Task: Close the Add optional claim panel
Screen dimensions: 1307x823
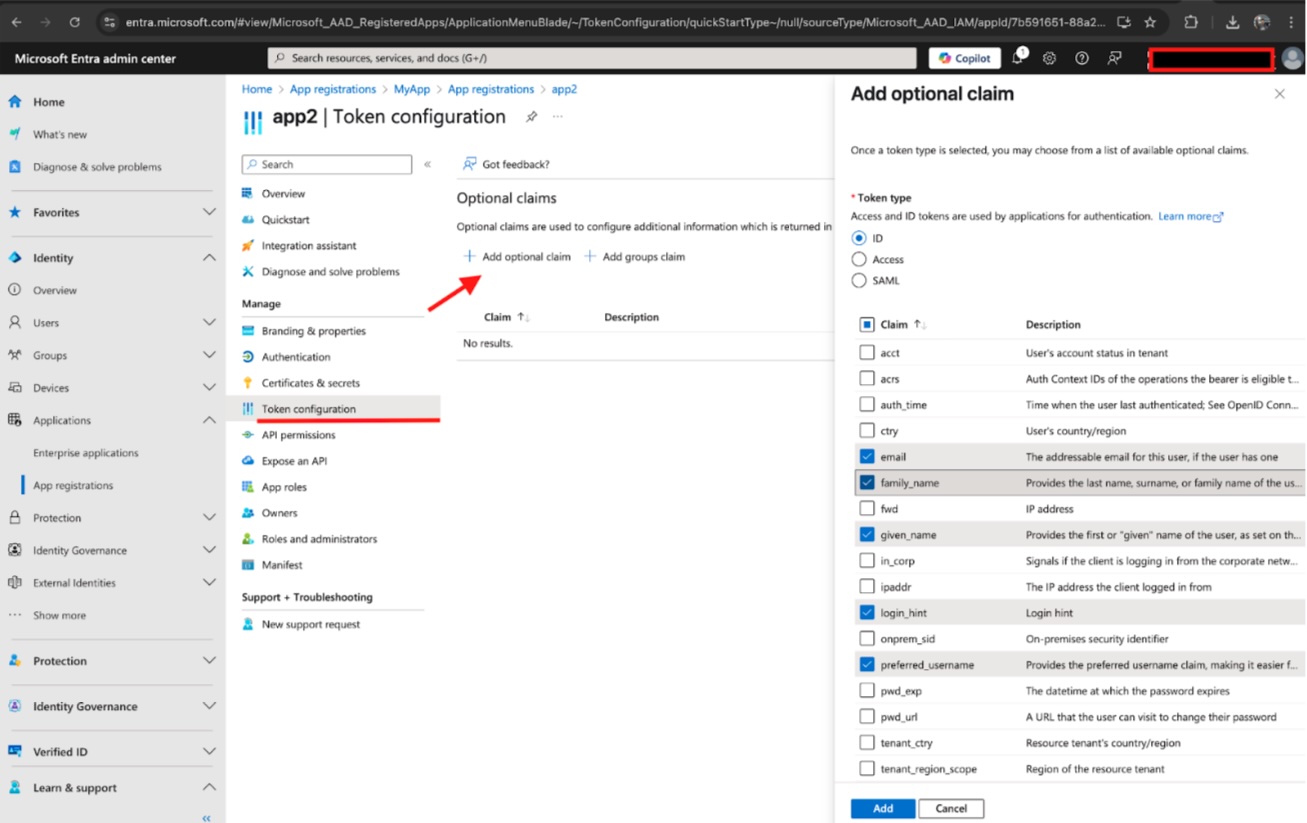Action: pos(1279,94)
